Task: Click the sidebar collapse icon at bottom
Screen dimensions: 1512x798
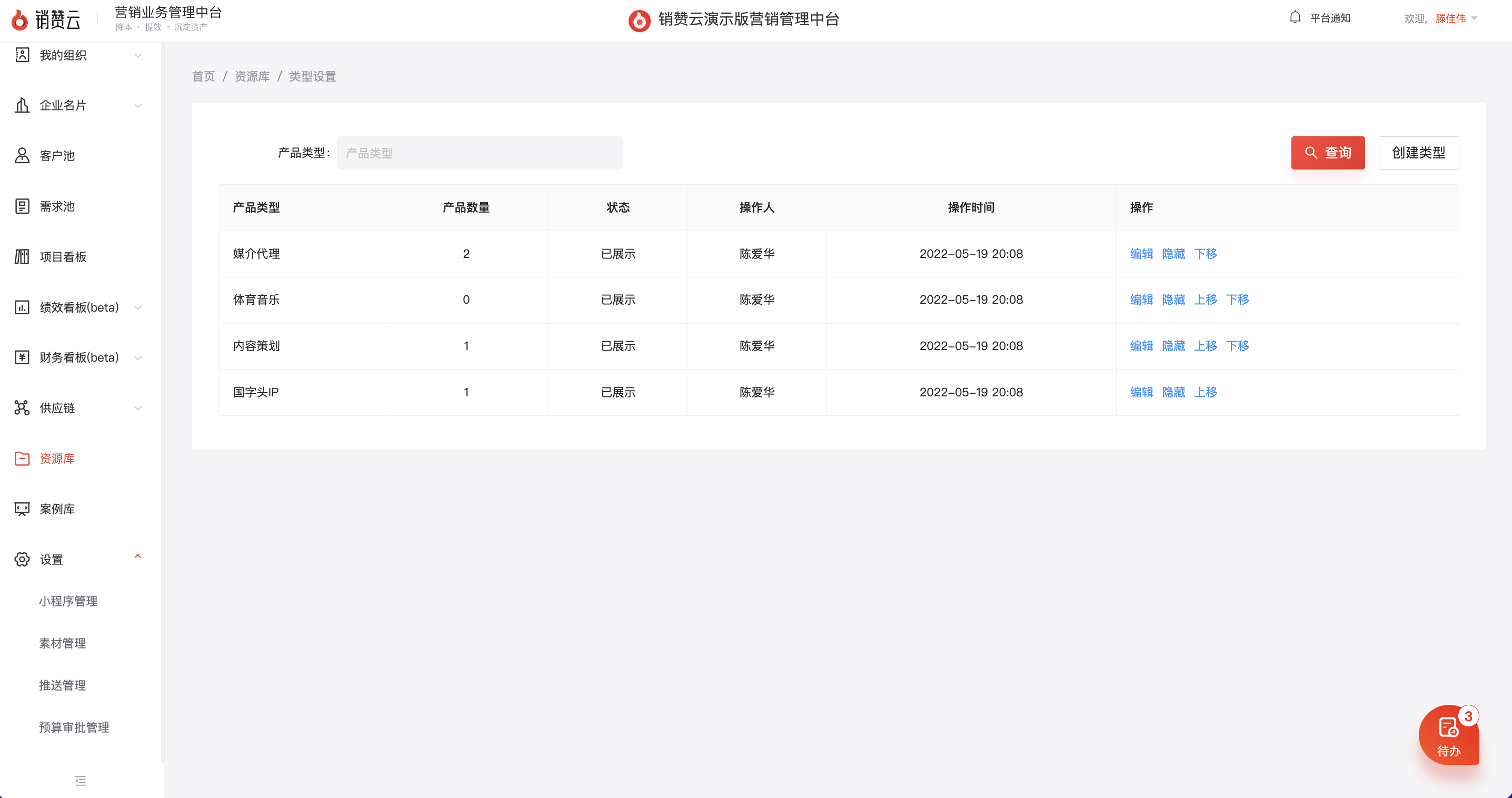Action: [x=81, y=781]
